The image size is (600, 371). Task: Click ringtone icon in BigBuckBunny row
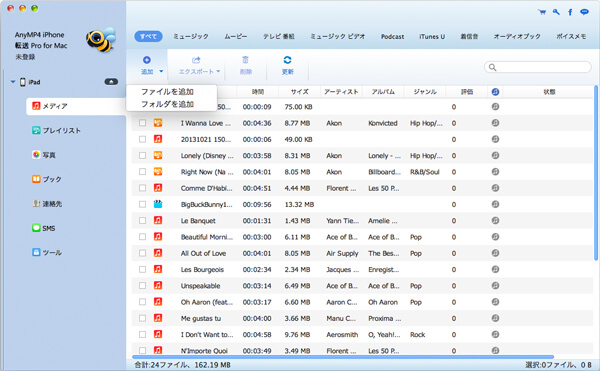(x=495, y=204)
